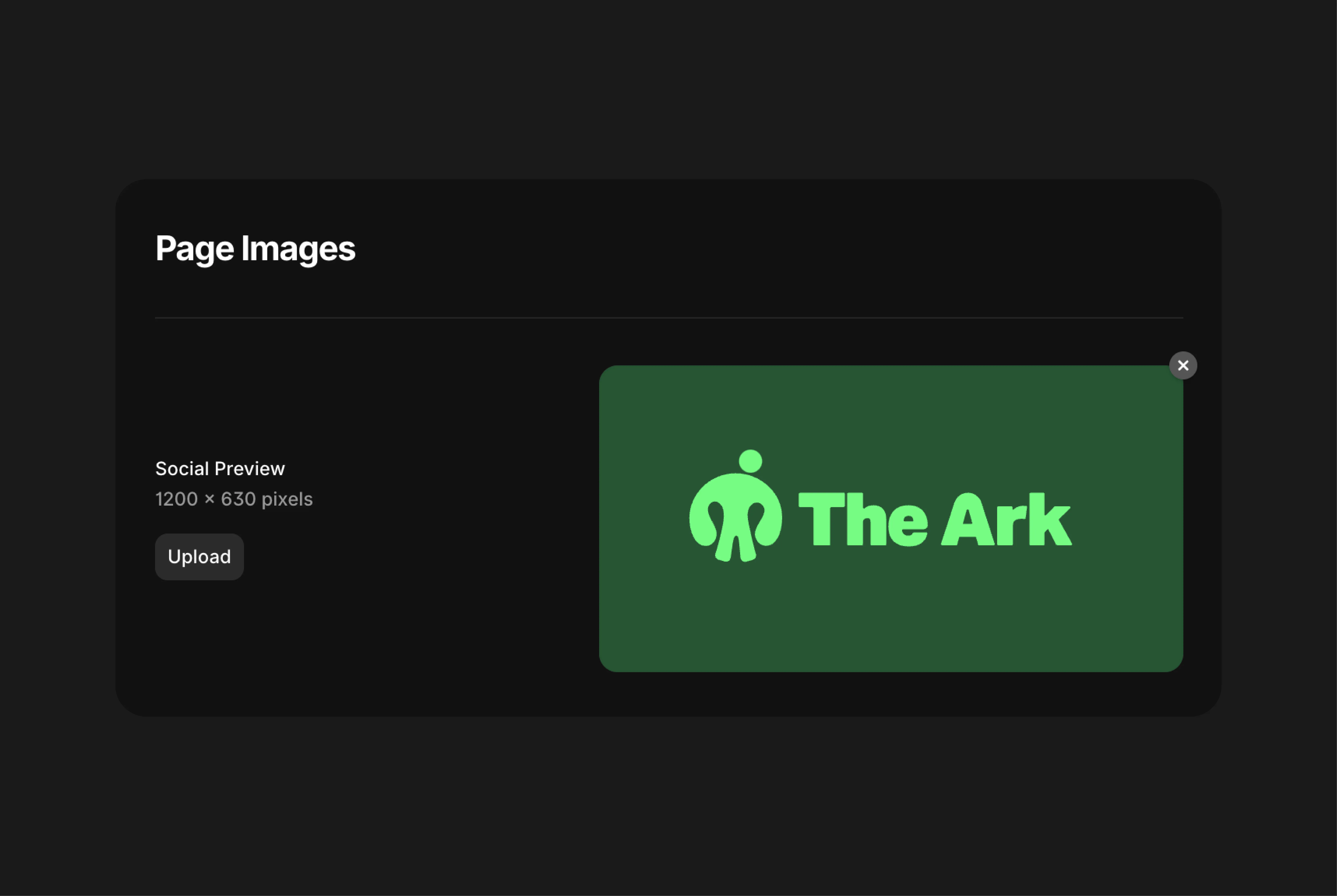1337x896 pixels.
Task: Open the green social preview thumbnail
Action: 891,617
